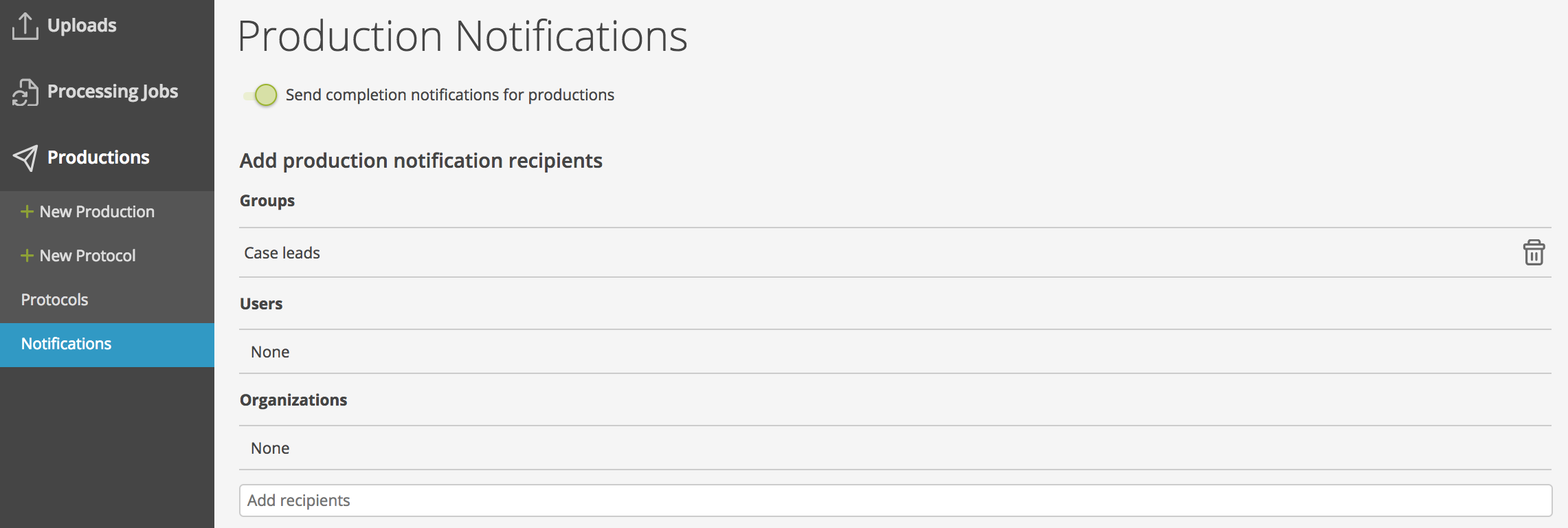Click the None entry under Users
This screenshot has width=1568, height=528.
point(270,352)
